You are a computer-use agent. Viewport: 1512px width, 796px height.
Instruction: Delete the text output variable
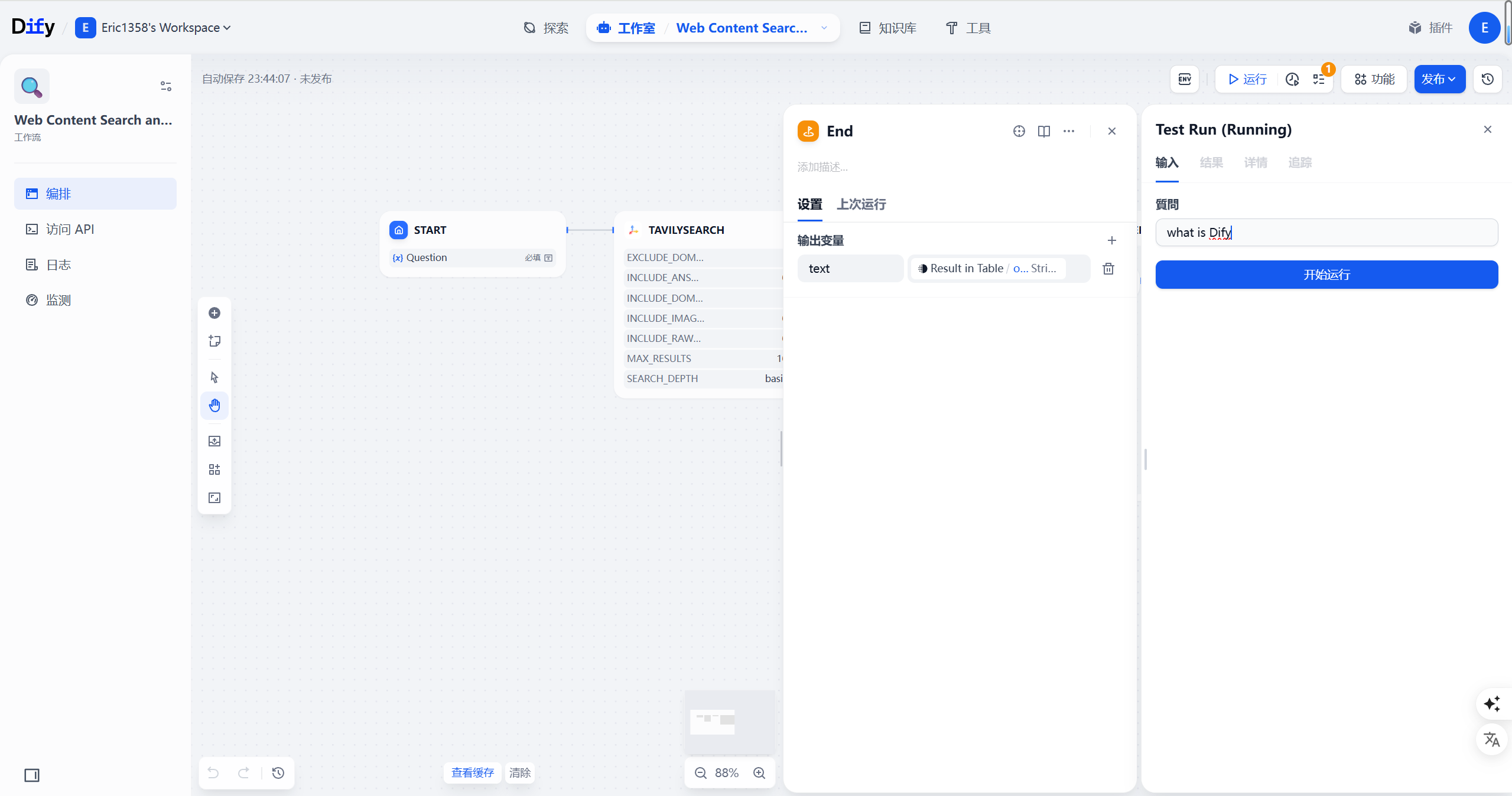[1108, 269]
